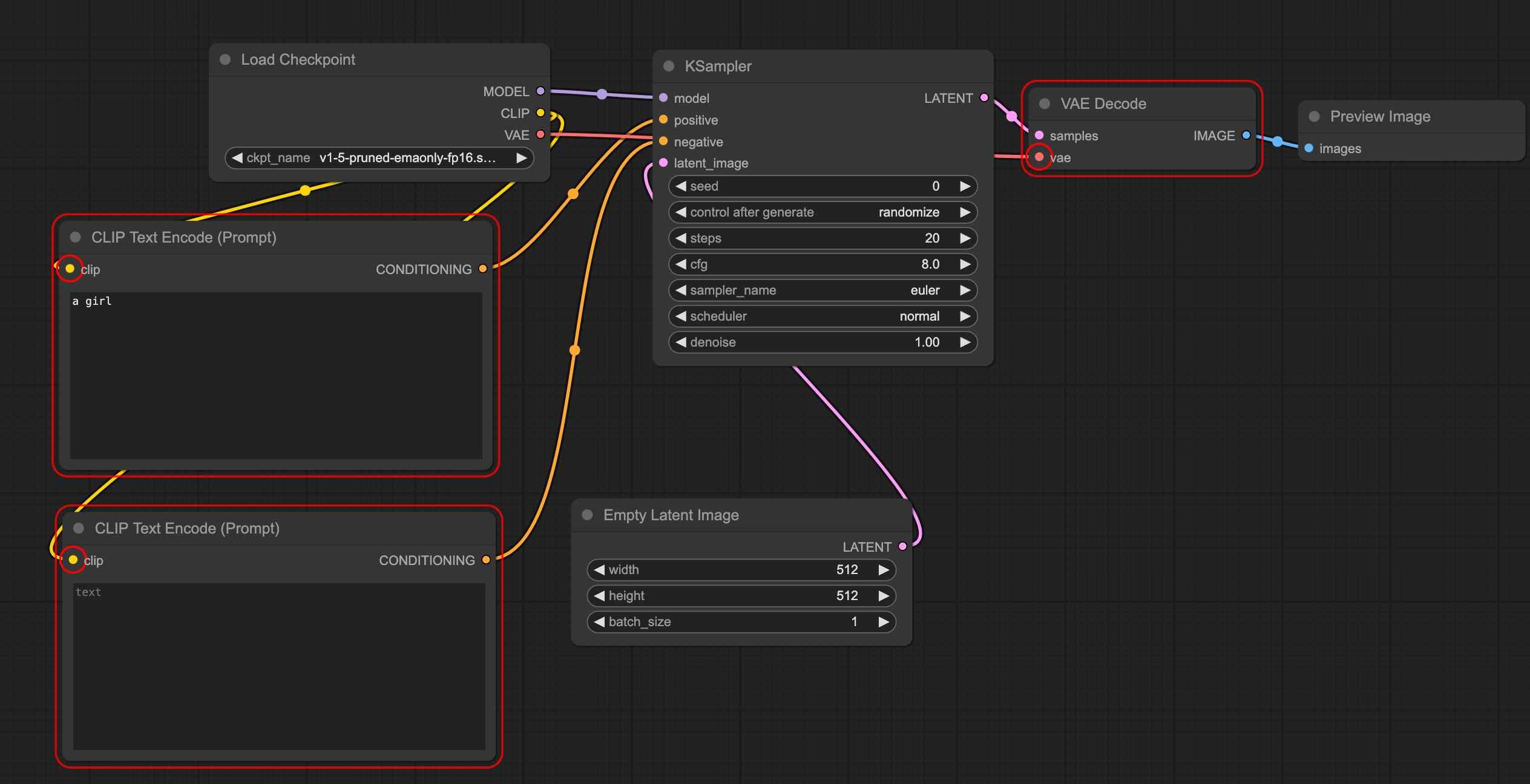
Task: Select the VAE Decode node title
Action: pyautogui.click(x=1103, y=103)
